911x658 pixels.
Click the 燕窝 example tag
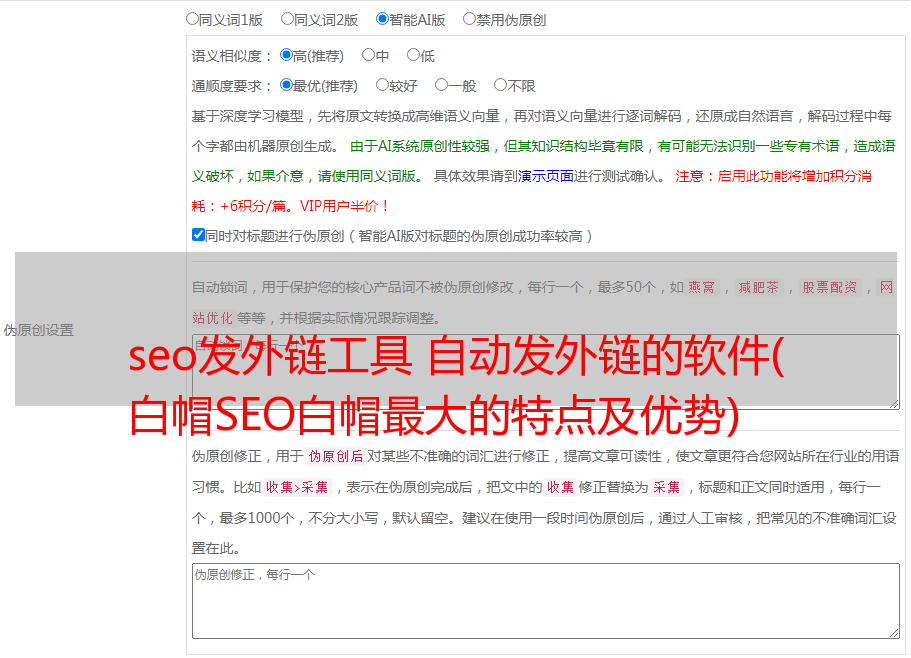click(701, 287)
